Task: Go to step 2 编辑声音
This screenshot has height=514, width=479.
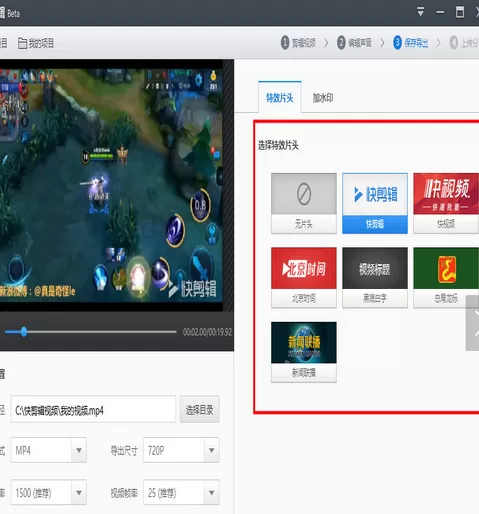Action: point(354,43)
